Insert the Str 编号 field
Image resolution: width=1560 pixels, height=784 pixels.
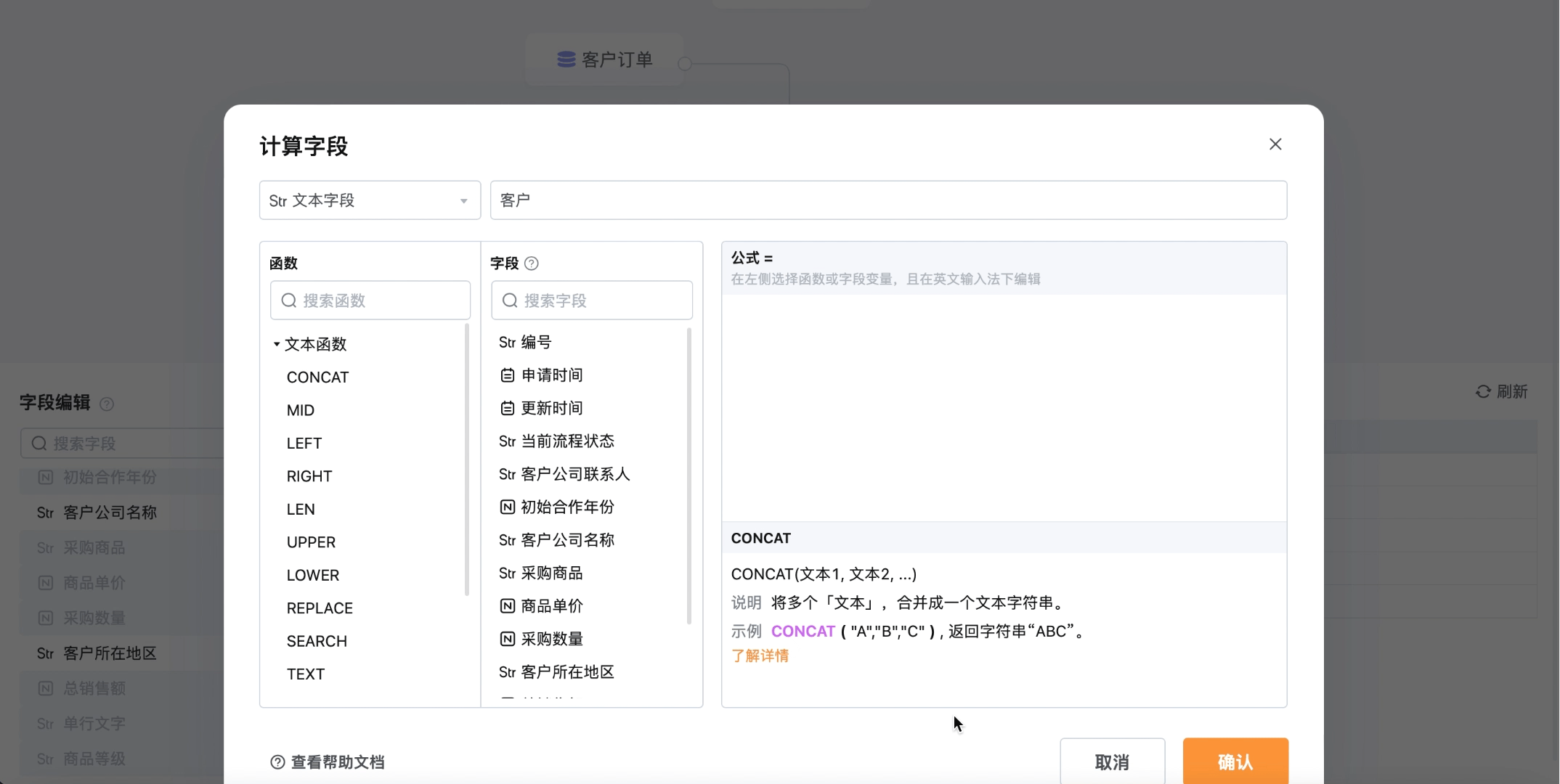coord(525,342)
